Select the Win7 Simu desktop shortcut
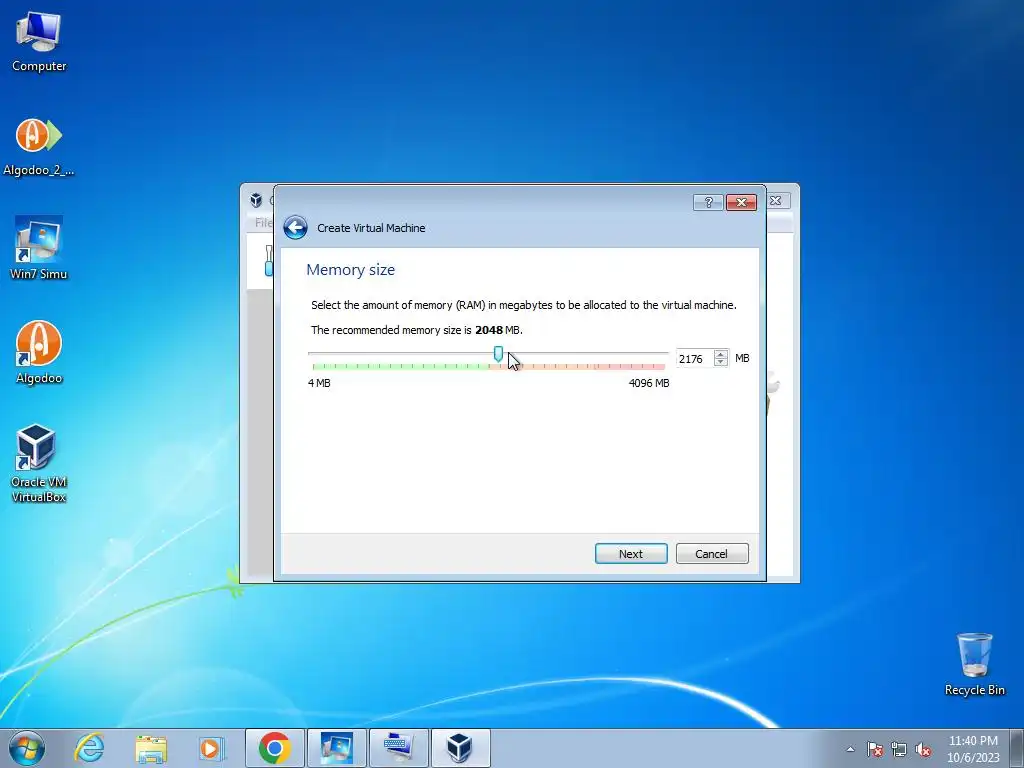 39,248
